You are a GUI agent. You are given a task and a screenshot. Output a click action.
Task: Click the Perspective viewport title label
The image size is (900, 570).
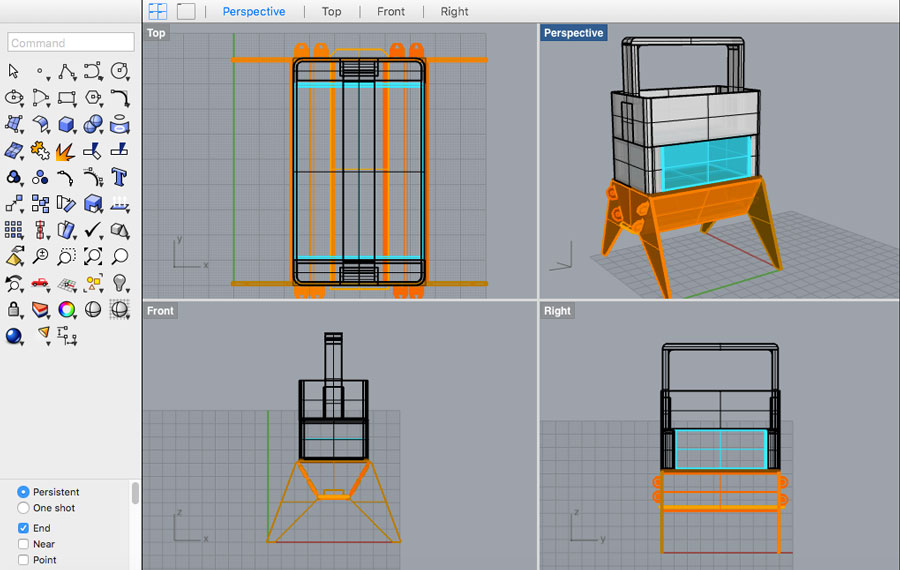[573, 33]
